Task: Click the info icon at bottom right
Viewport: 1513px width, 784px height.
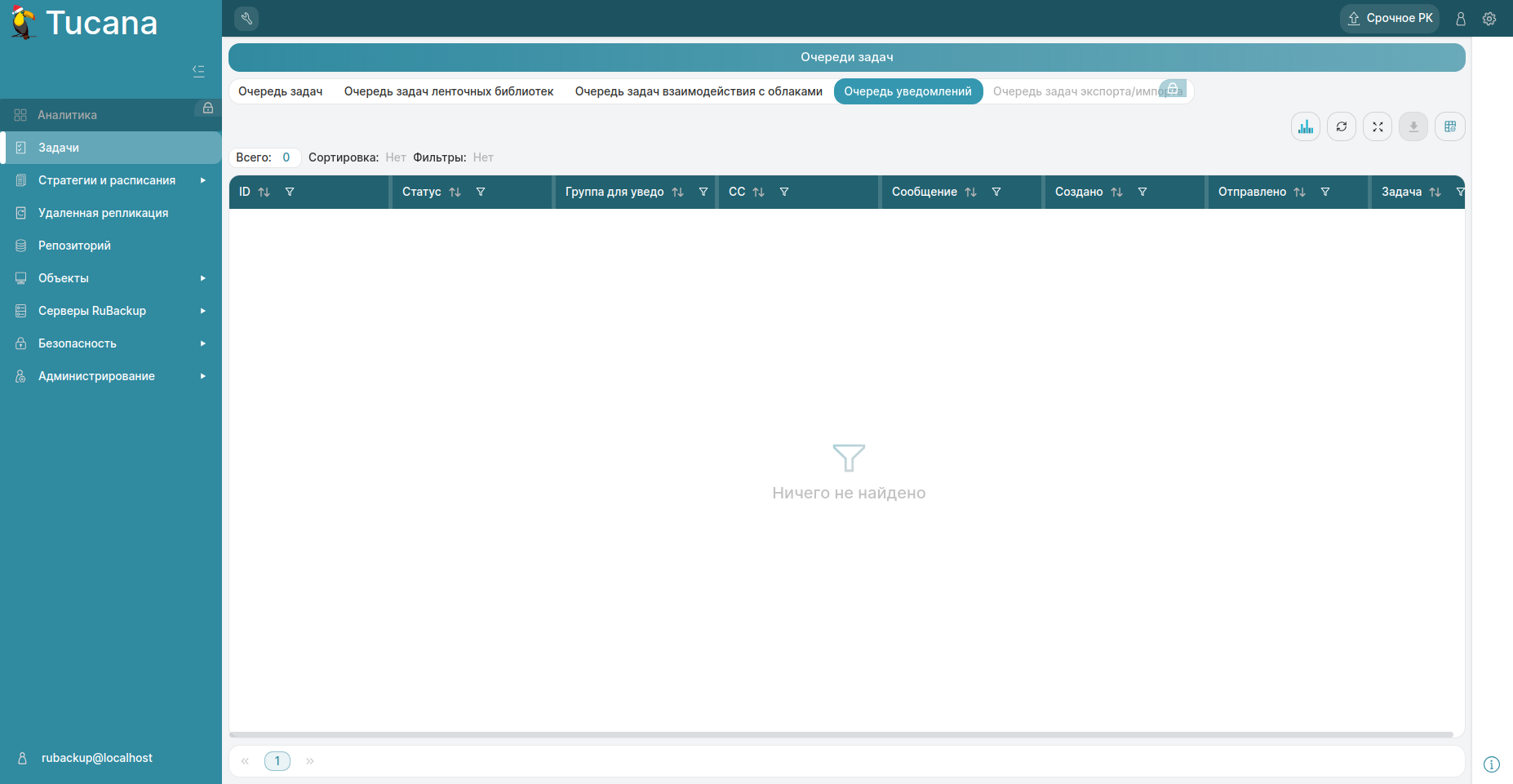Action: coord(1491,764)
